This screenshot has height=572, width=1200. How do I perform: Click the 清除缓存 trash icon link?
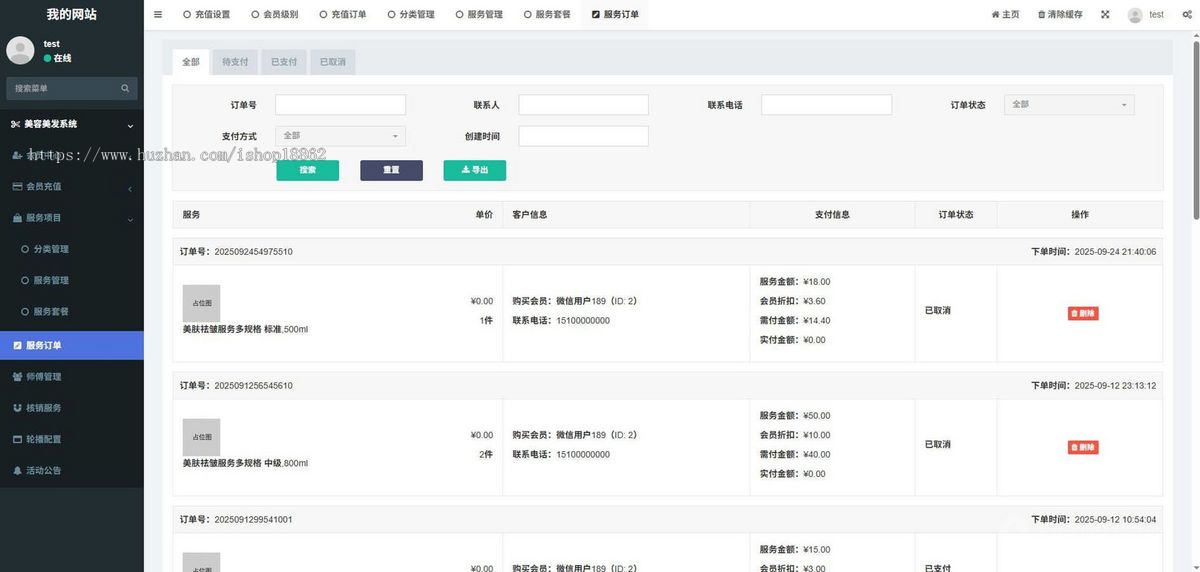(1060, 15)
